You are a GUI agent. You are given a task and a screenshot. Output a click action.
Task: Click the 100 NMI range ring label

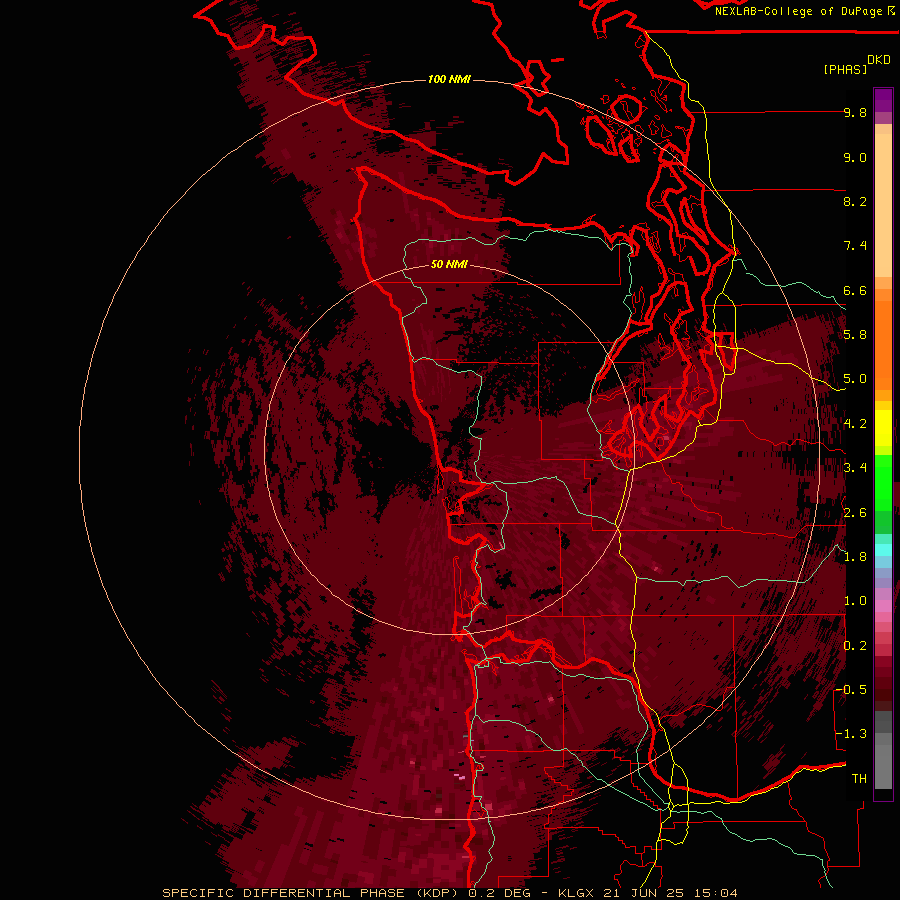point(449,79)
